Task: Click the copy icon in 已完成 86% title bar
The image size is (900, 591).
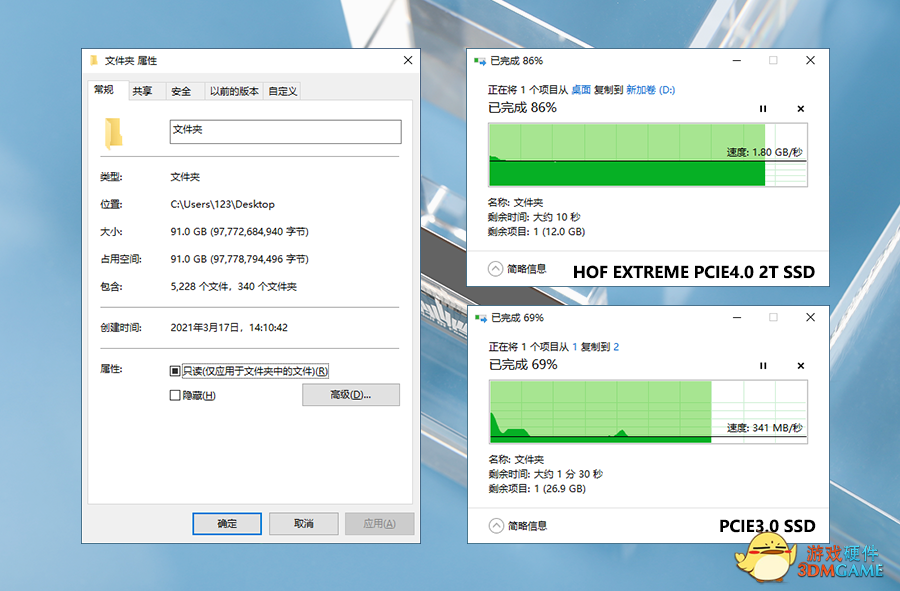Action: point(480,61)
